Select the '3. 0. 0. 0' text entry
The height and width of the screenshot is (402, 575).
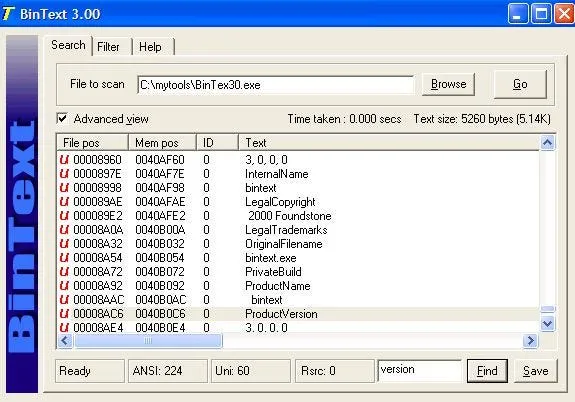(x=266, y=328)
